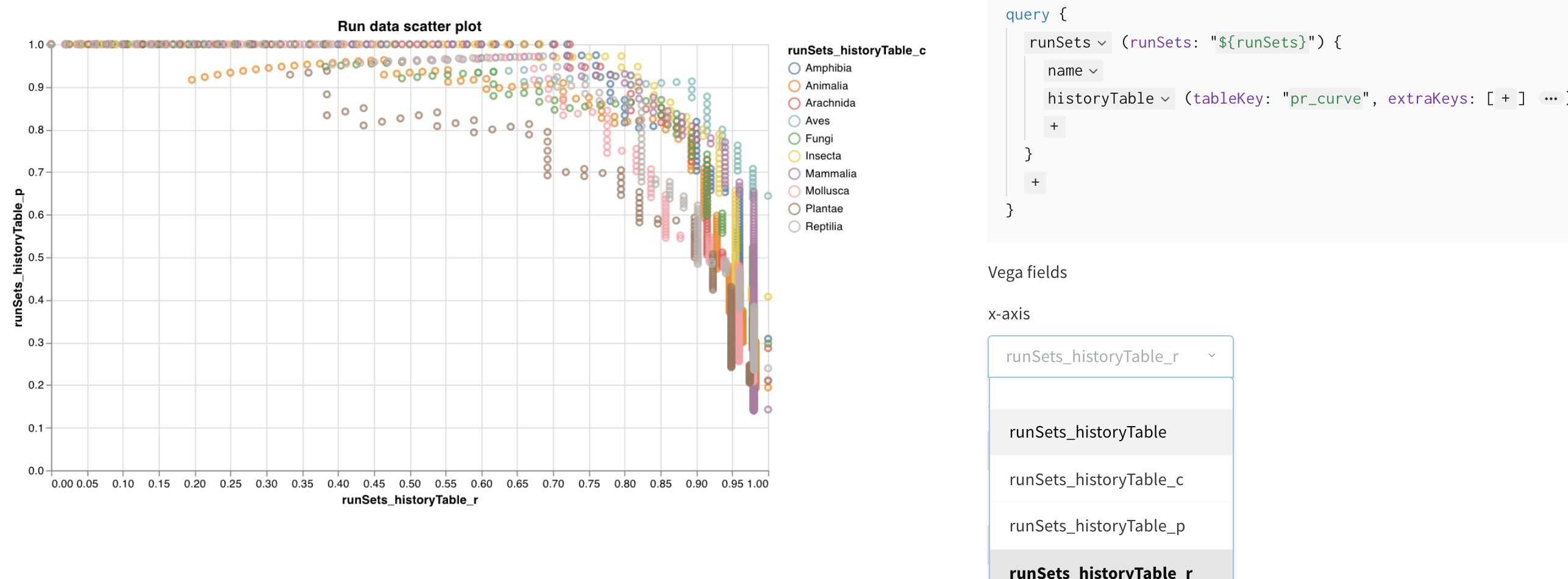Toggle the Mollusca legend entry
The height and width of the screenshot is (579, 1568).
[x=826, y=191]
